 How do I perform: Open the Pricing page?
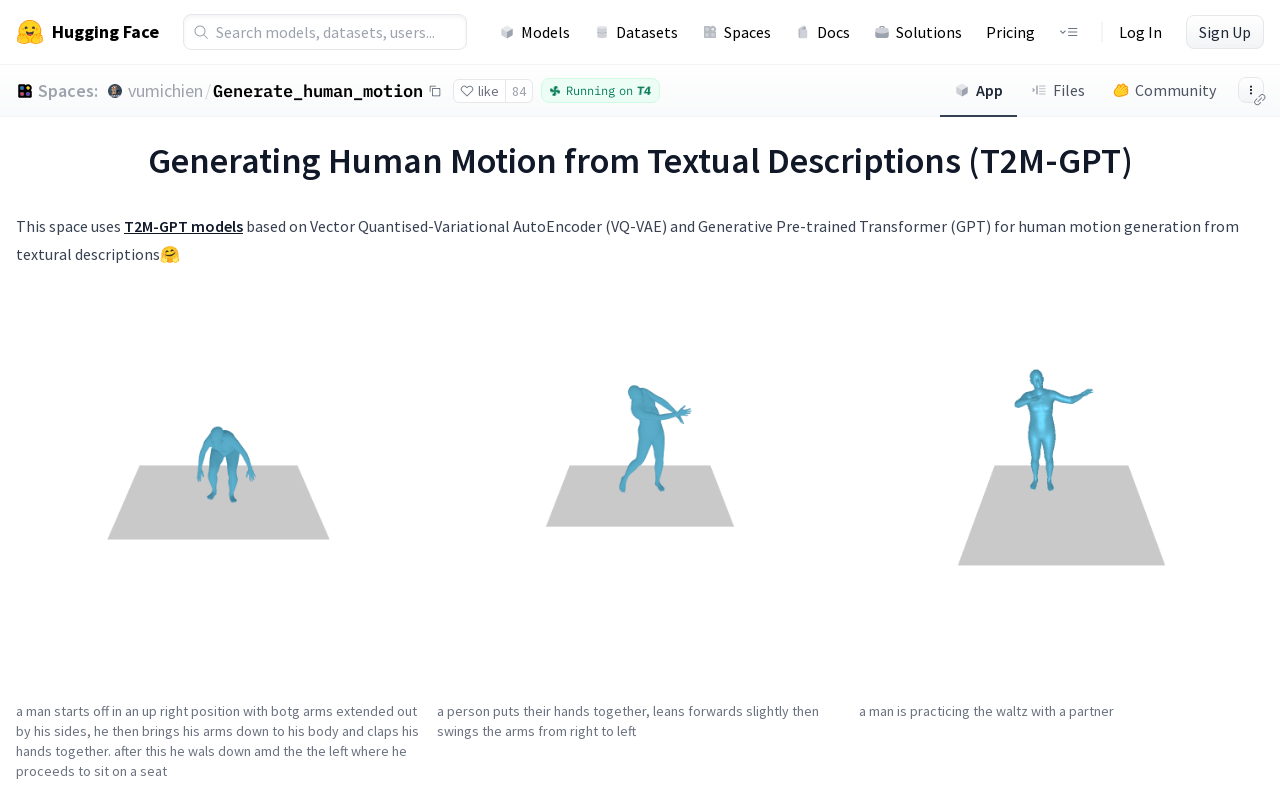tap(1010, 32)
